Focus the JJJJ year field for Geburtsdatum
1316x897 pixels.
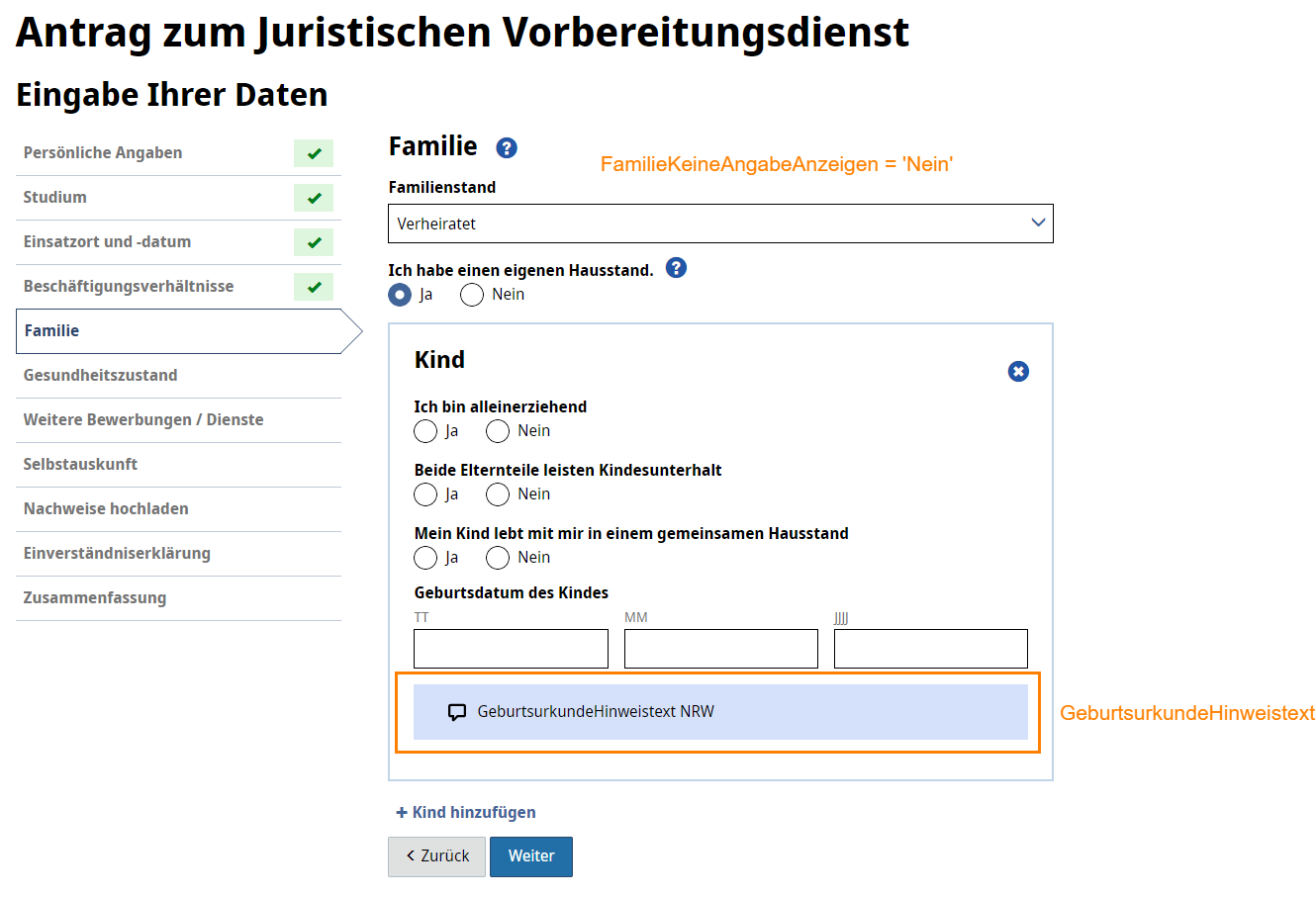coord(931,649)
